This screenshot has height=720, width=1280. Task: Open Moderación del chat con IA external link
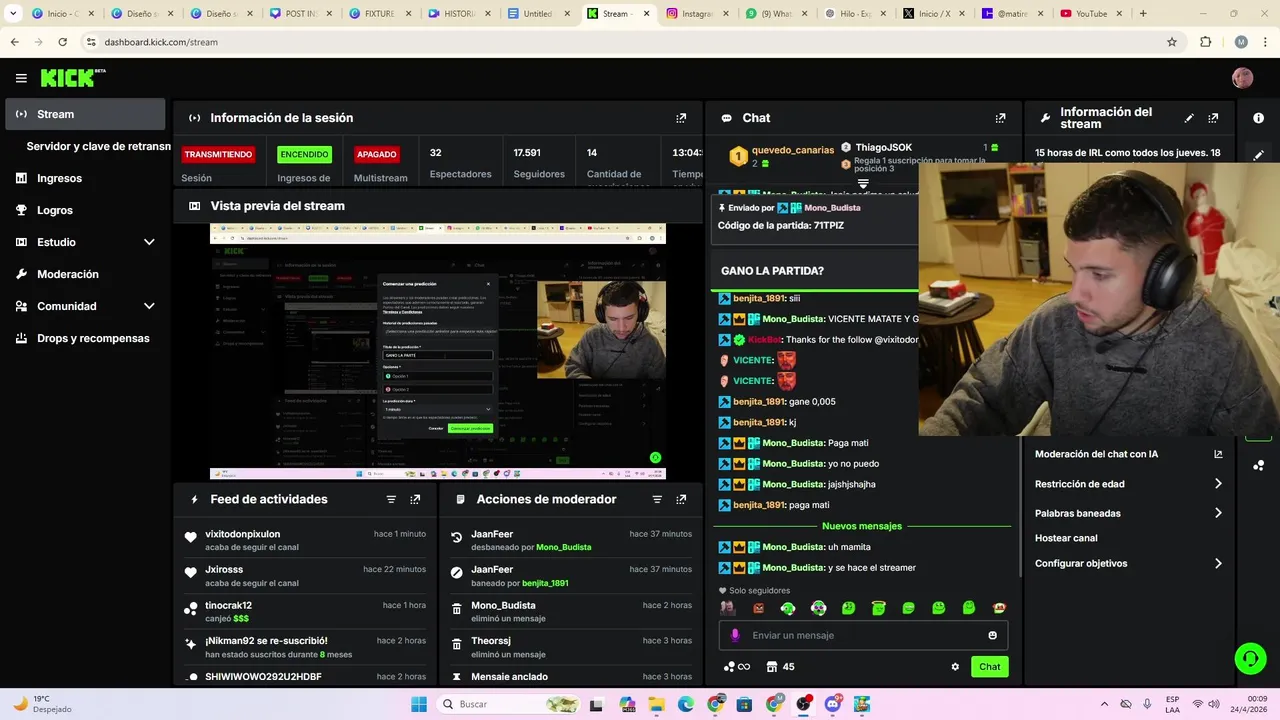point(1218,454)
